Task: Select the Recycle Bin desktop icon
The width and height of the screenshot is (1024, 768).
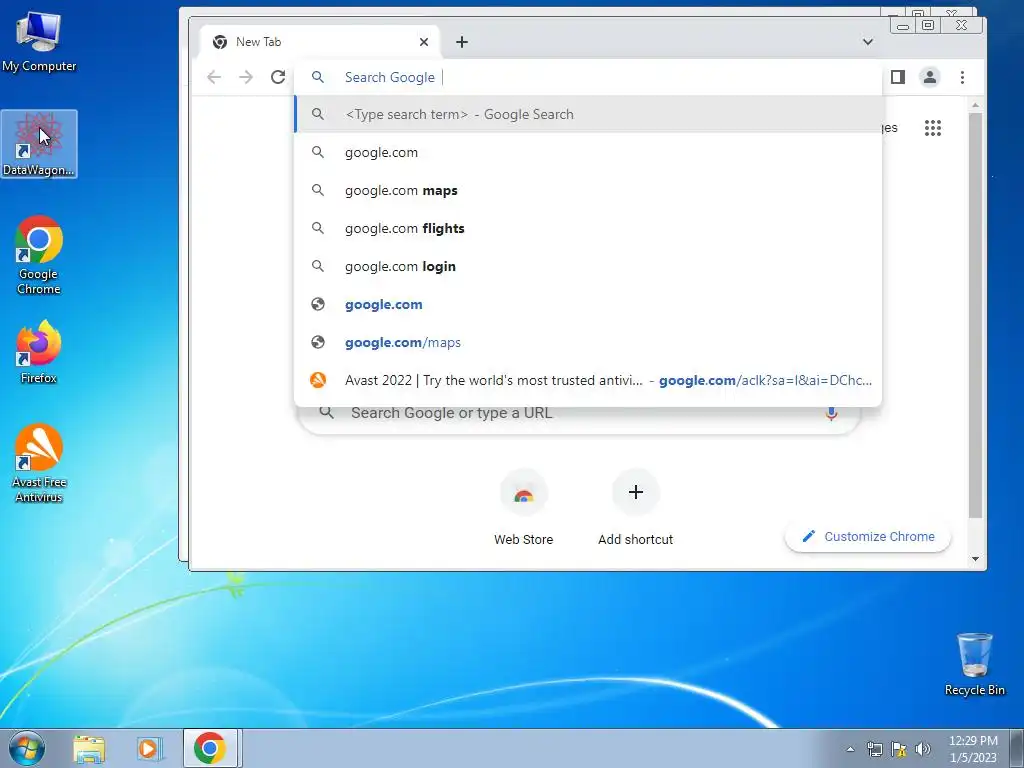Action: [x=974, y=664]
